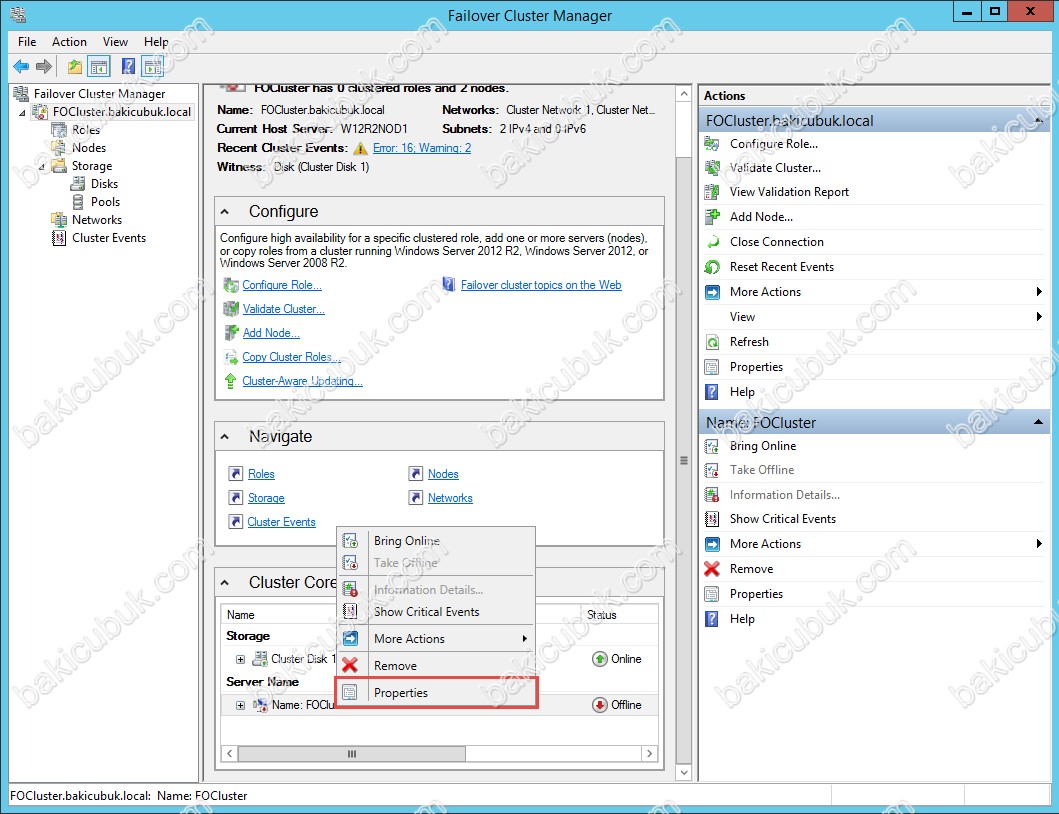1059x814 pixels.
Task: Click the Networks link under Navigate
Action: point(450,499)
